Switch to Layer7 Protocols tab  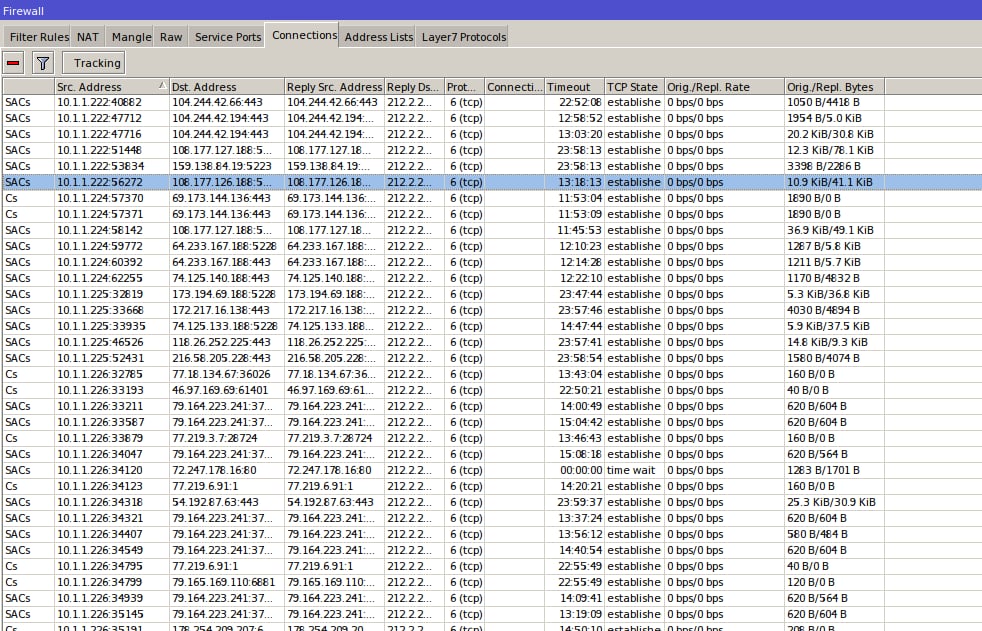click(463, 37)
